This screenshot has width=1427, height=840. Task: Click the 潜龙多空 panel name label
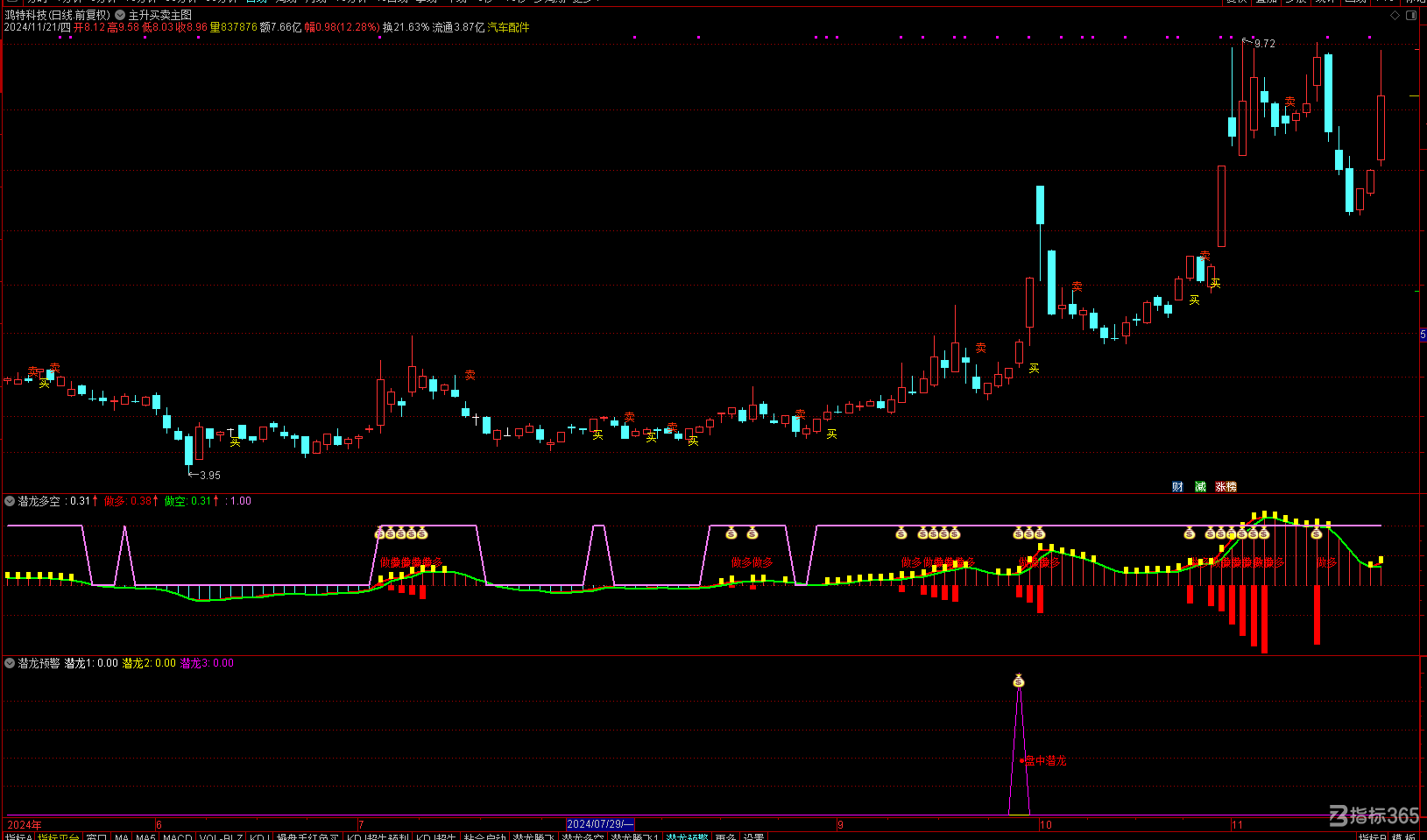click(x=39, y=501)
